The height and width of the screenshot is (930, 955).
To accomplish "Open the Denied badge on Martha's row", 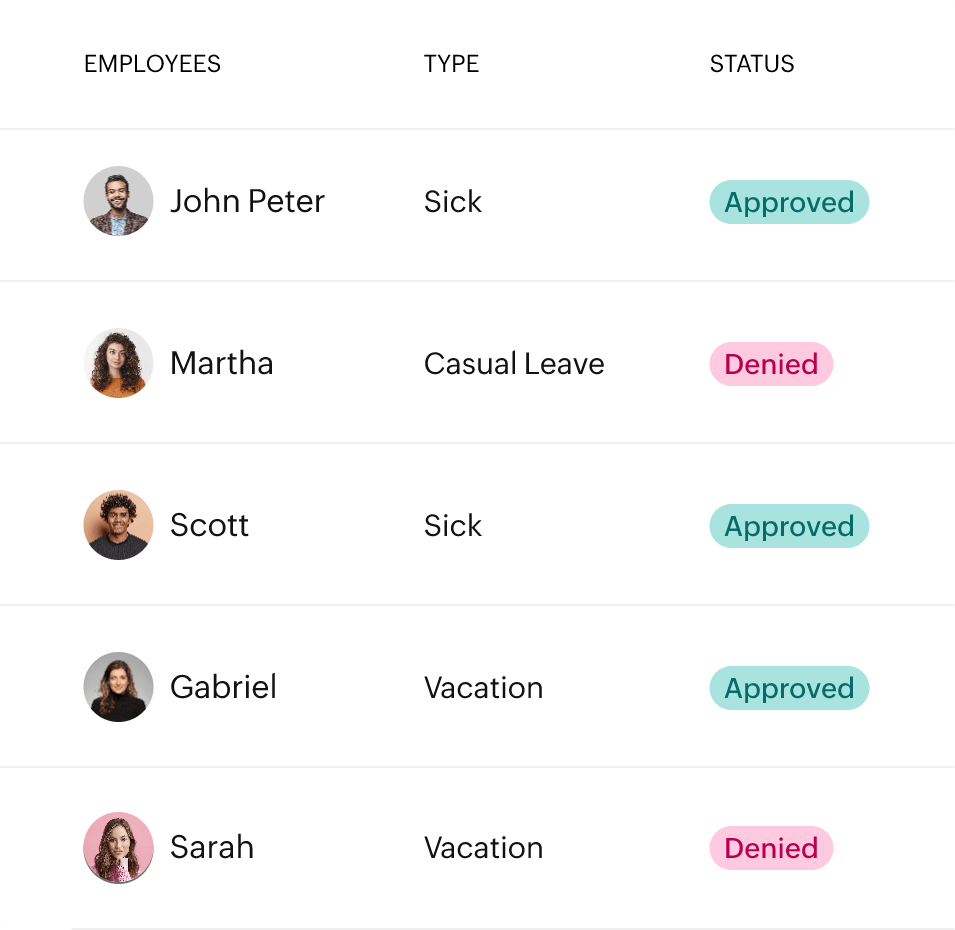I will tap(771, 364).
